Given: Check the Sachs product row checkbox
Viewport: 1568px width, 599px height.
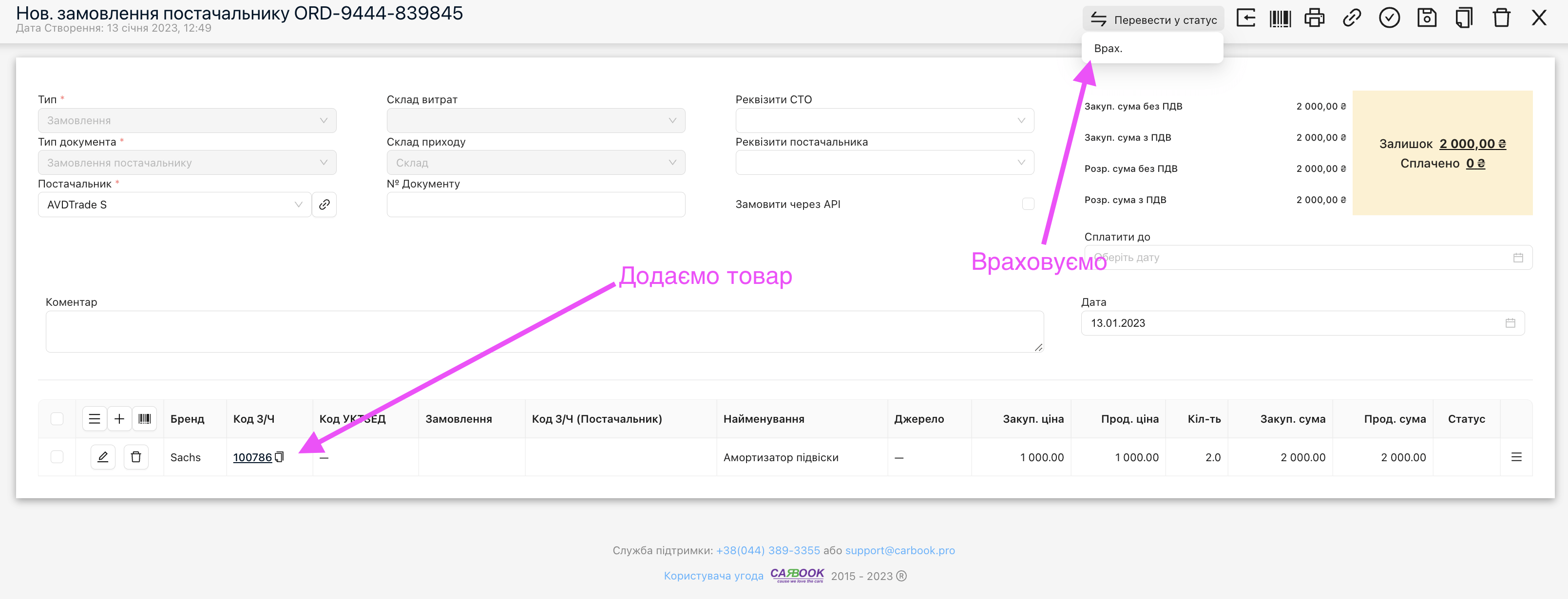Looking at the screenshot, I should (57, 457).
